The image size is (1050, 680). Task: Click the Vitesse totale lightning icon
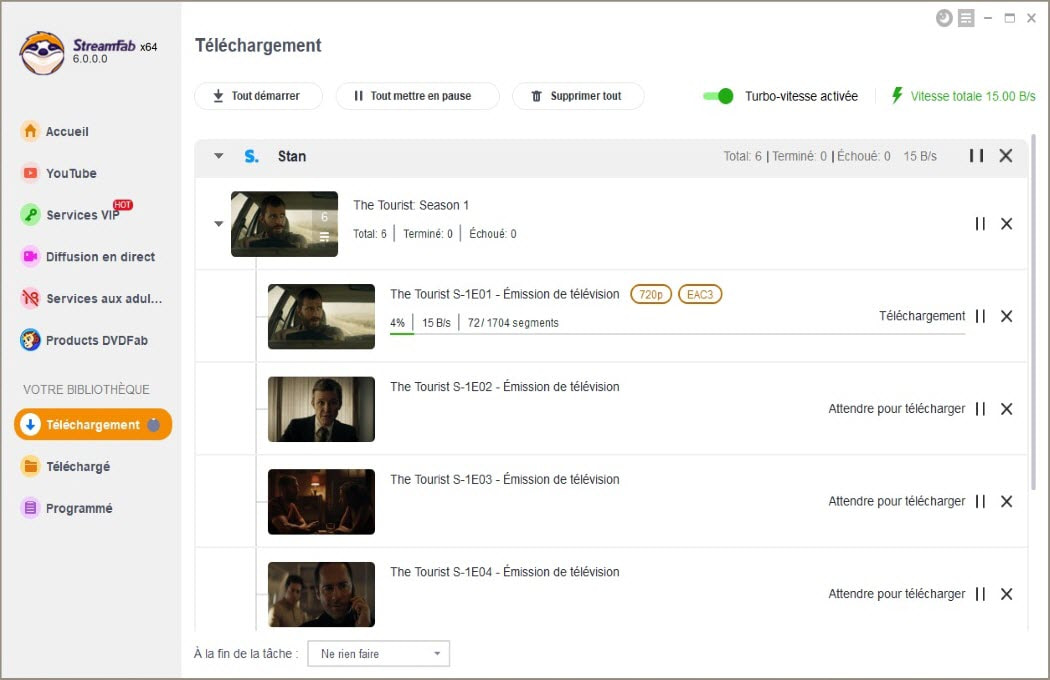click(x=897, y=95)
